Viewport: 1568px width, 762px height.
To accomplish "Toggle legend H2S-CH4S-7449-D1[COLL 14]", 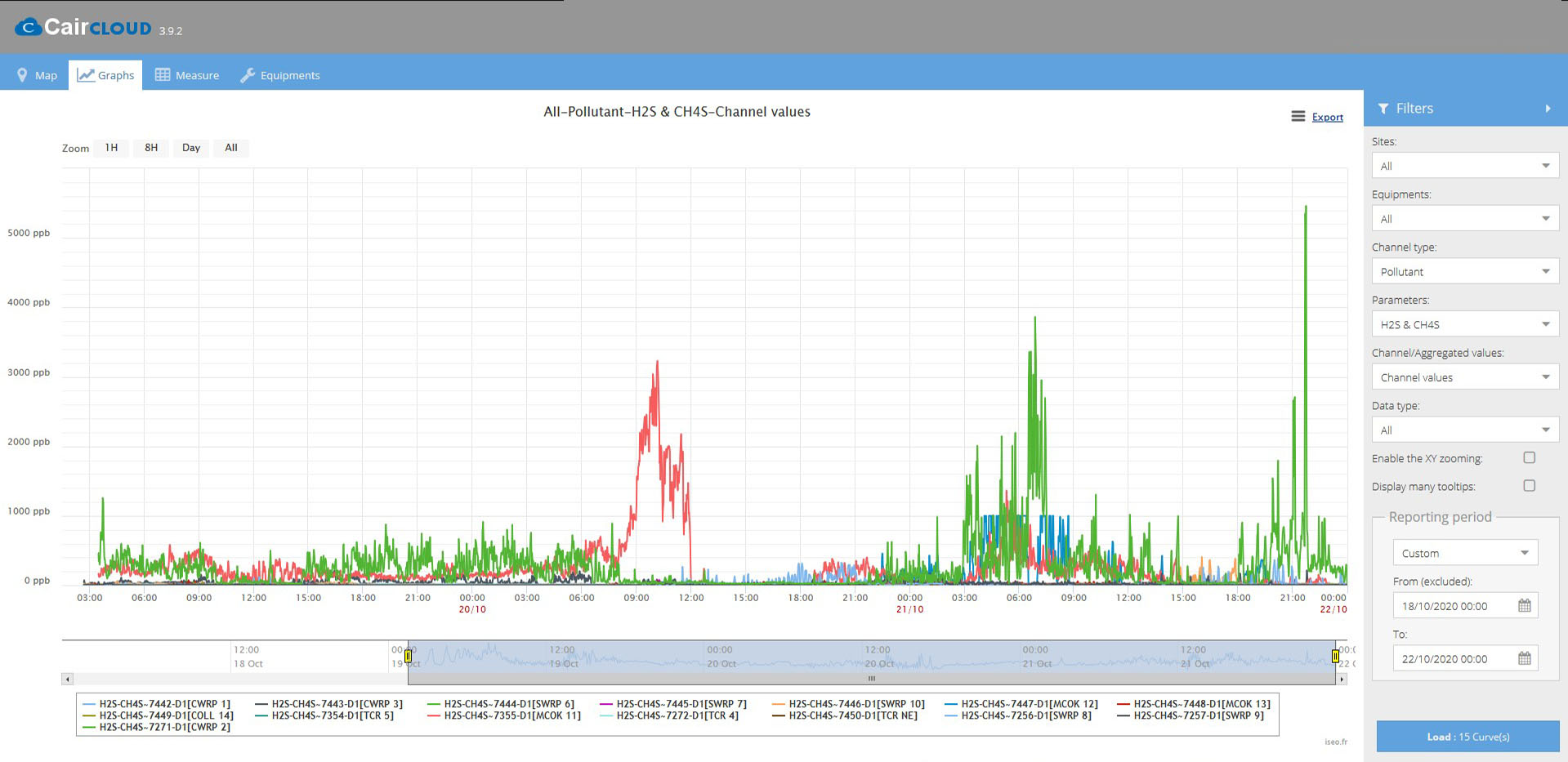I will 158,715.
